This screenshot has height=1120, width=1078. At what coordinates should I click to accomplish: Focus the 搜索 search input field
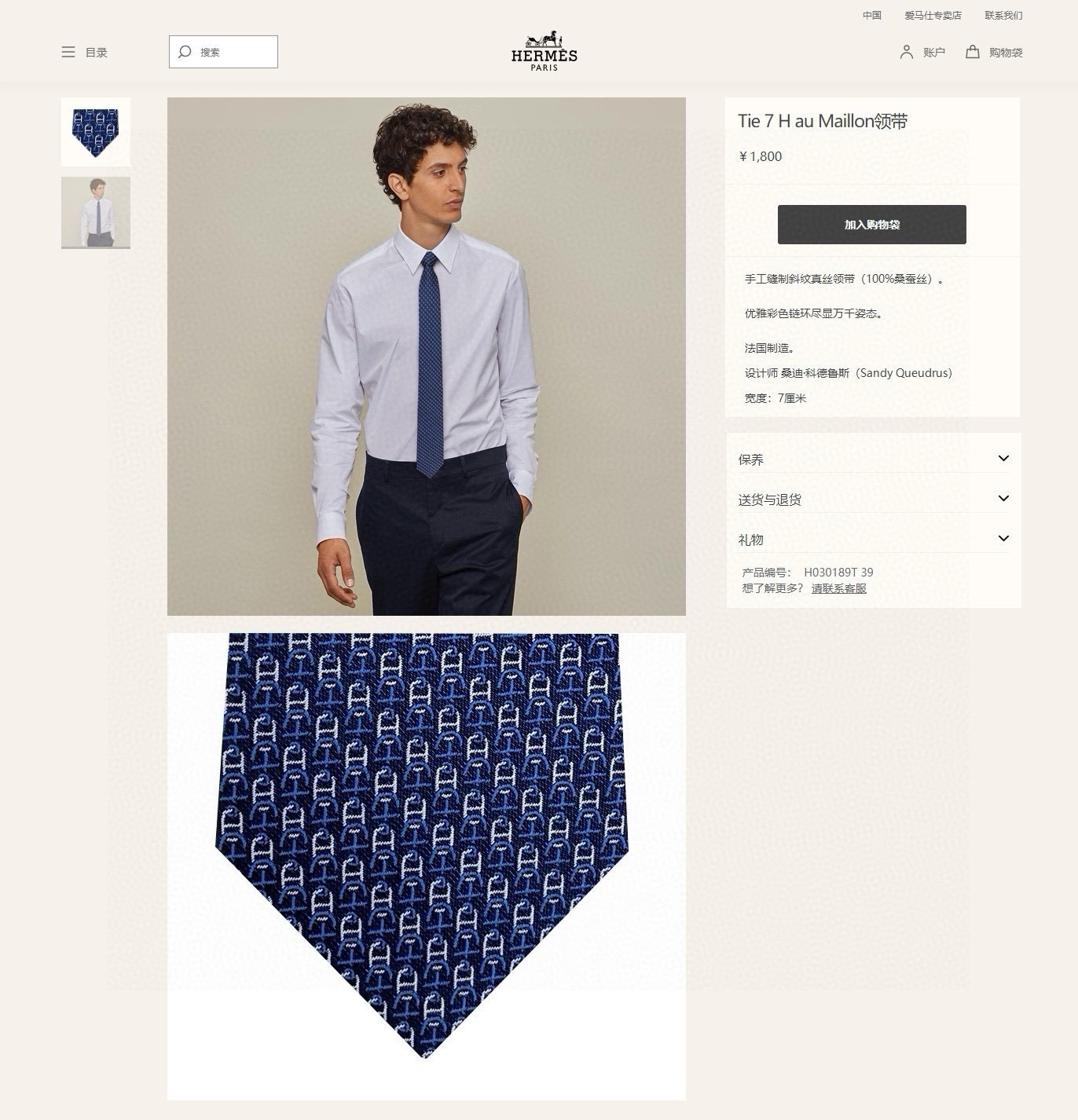(223, 52)
